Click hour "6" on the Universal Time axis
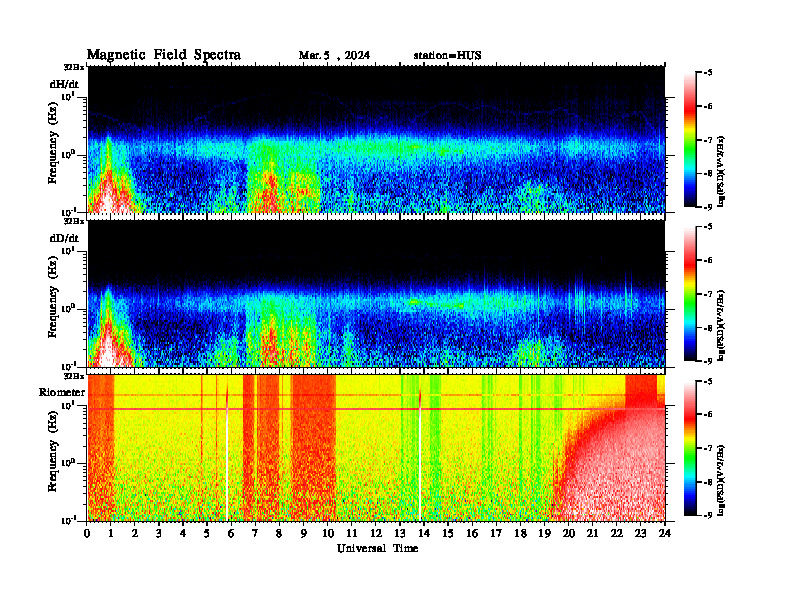The height and width of the screenshot is (612, 792). click(231, 533)
